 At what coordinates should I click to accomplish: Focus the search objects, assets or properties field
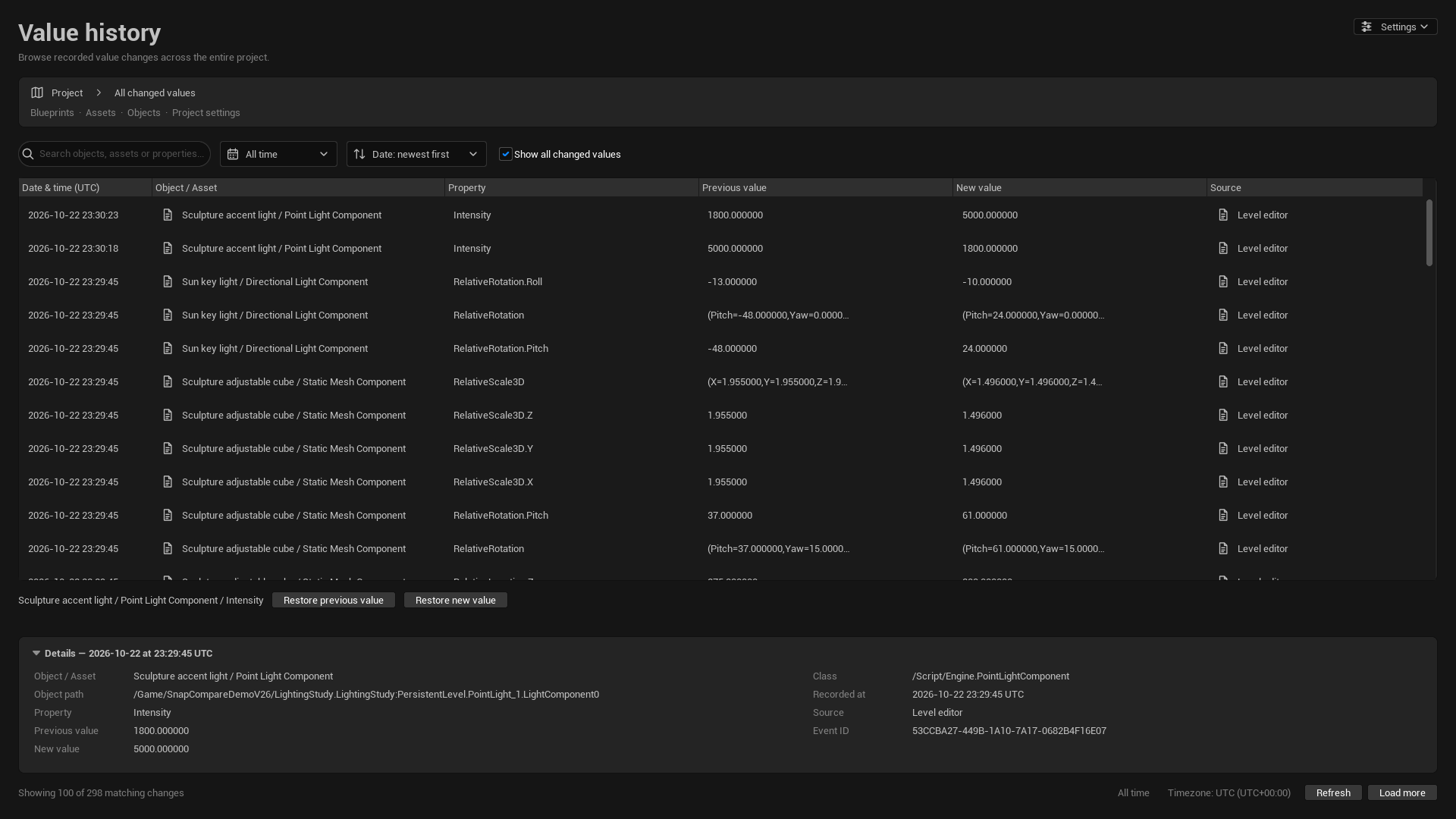(x=115, y=154)
